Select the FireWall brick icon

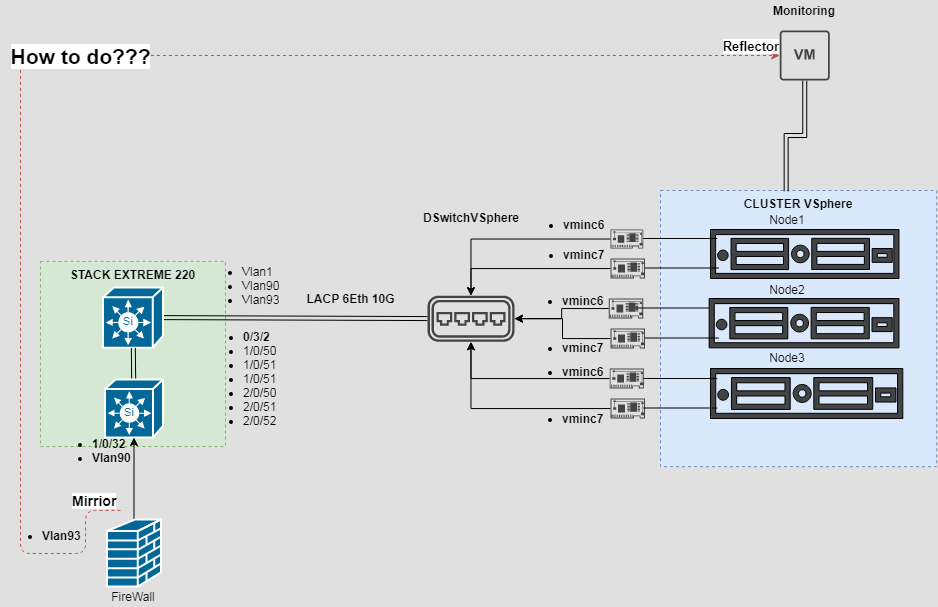coord(134,554)
